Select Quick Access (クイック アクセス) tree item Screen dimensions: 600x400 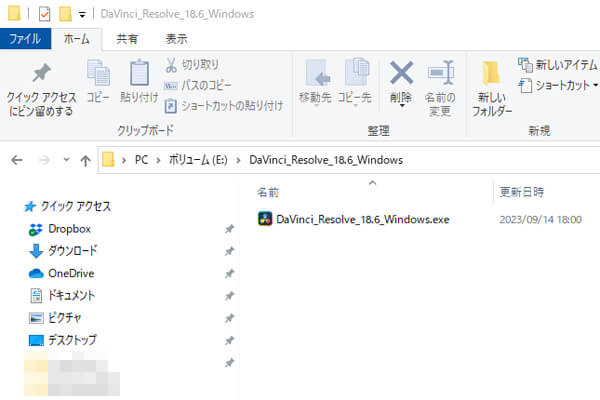pyautogui.click(x=68, y=206)
